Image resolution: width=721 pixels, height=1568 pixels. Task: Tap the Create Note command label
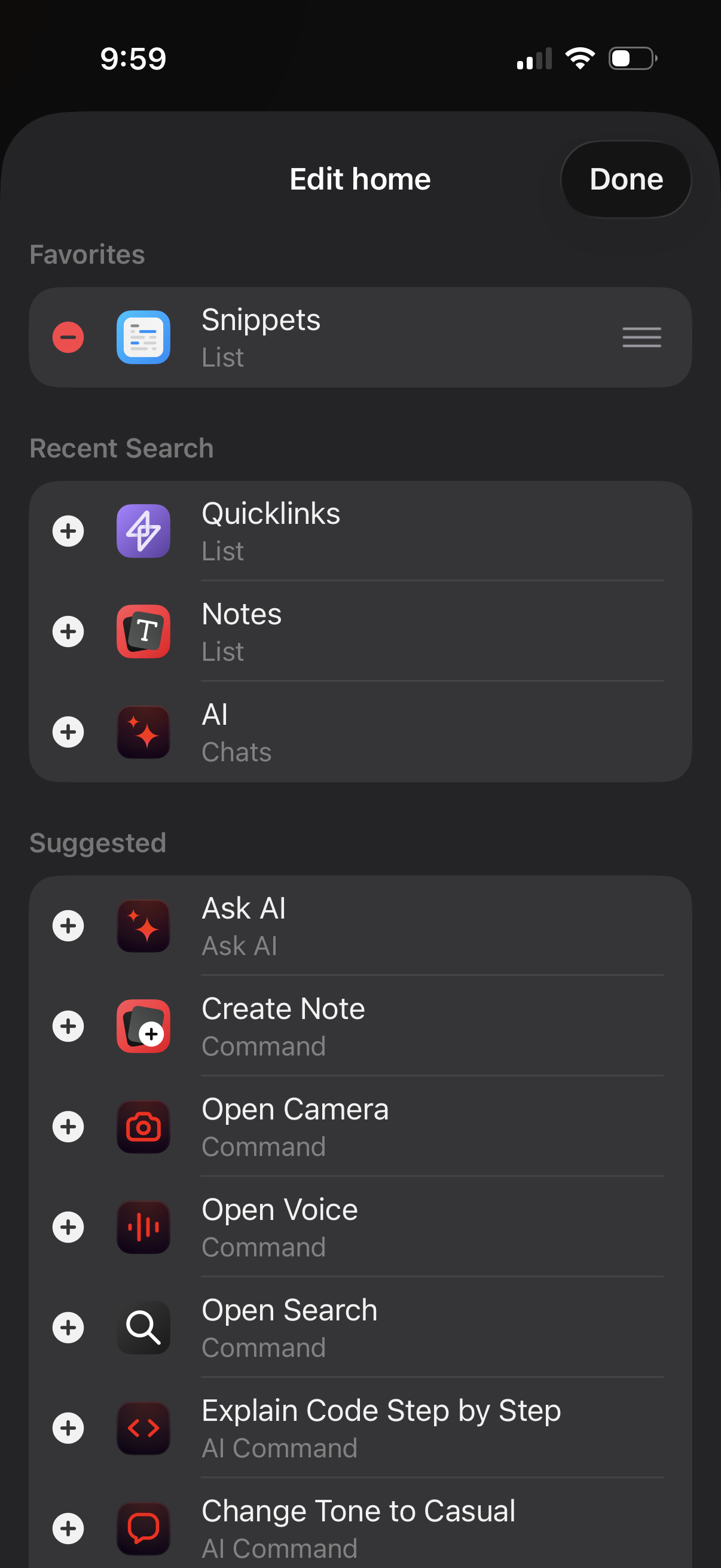(283, 1009)
